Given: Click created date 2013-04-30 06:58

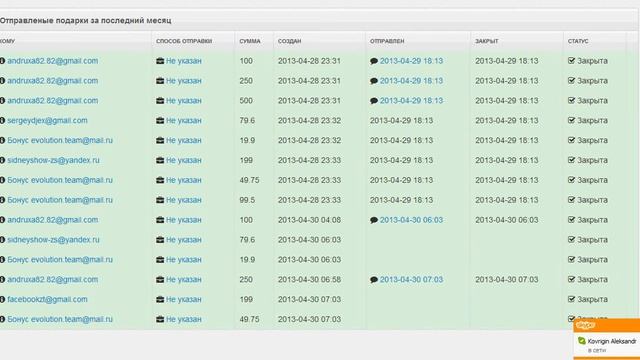Looking at the screenshot, I should (309, 280).
